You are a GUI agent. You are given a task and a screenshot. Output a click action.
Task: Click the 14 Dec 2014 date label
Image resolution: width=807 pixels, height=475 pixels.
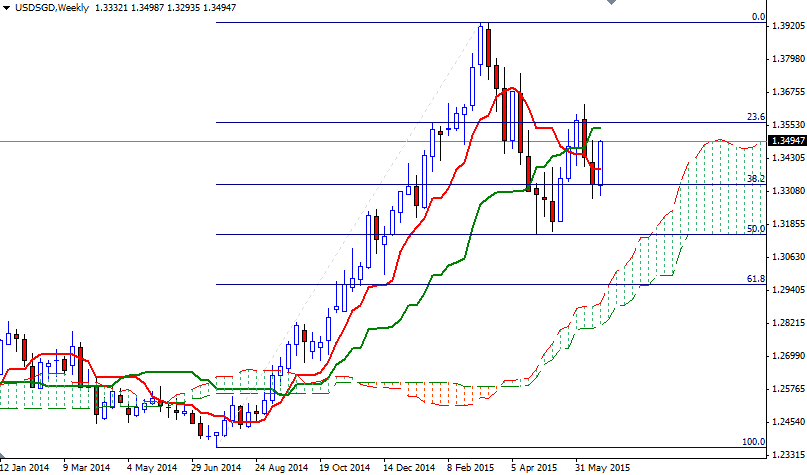click(x=409, y=467)
